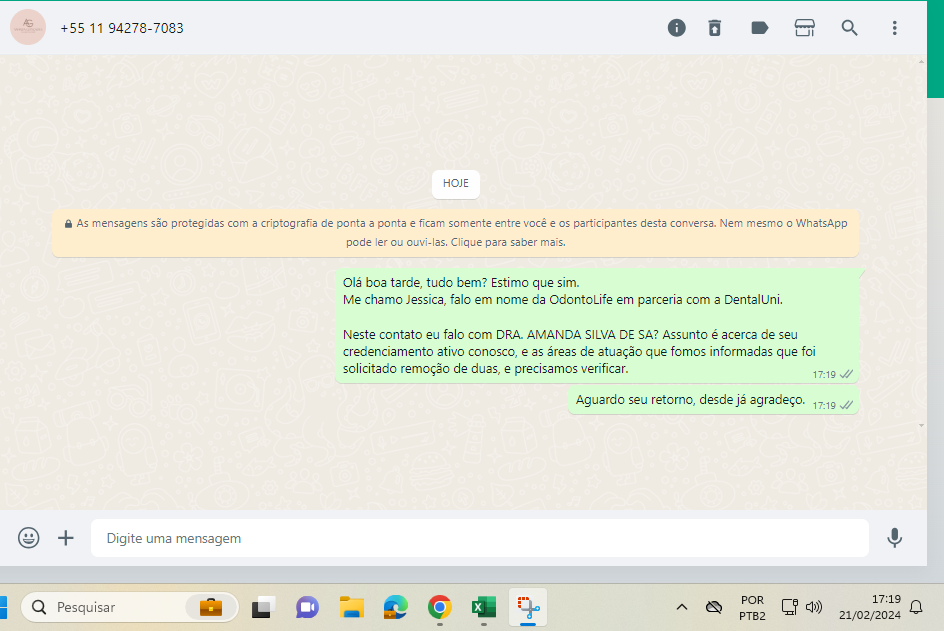Click the chat scrollbar up arrow
Screen dimensions: 944x631
coord(921,62)
